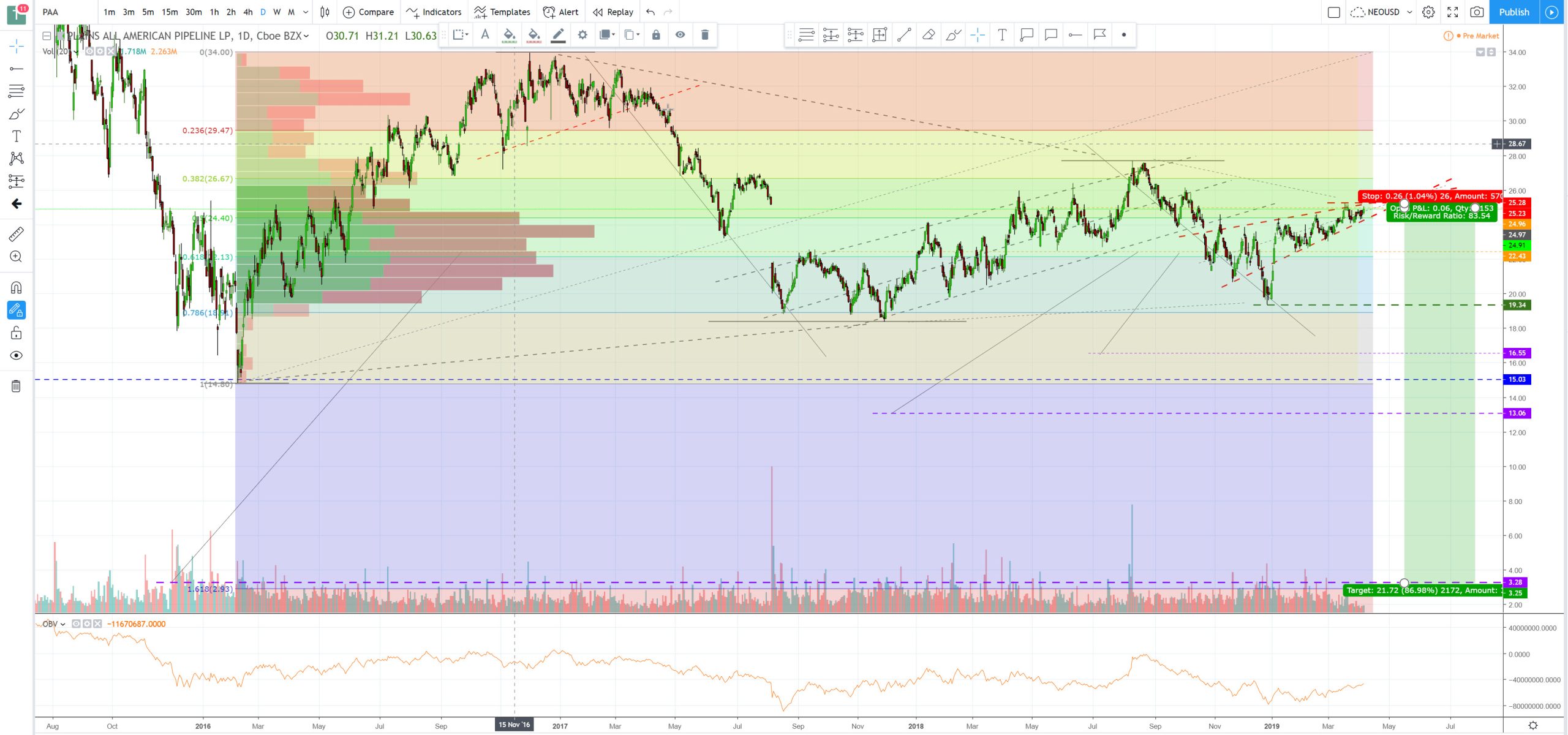
Task: Switch to the weekly W timeframe
Action: 277,12
